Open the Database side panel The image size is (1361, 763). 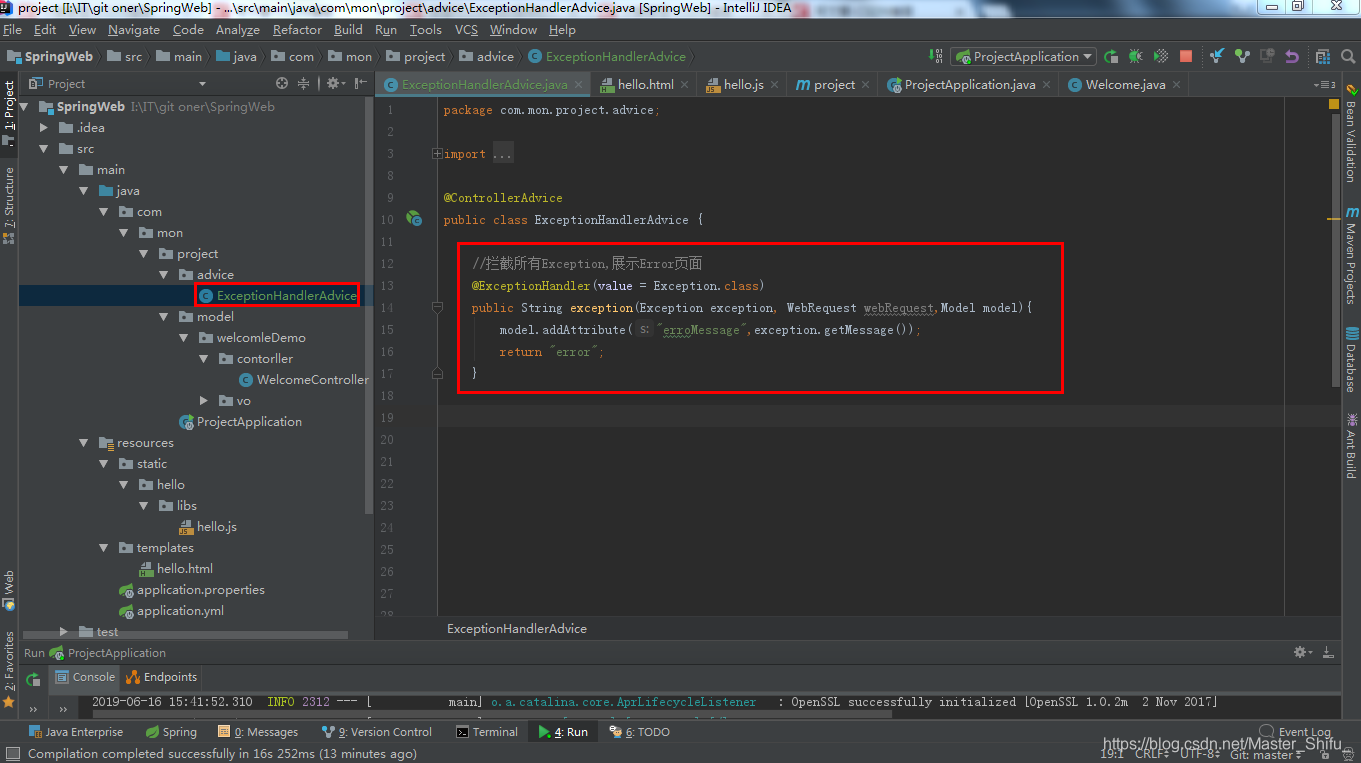click(1351, 359)
